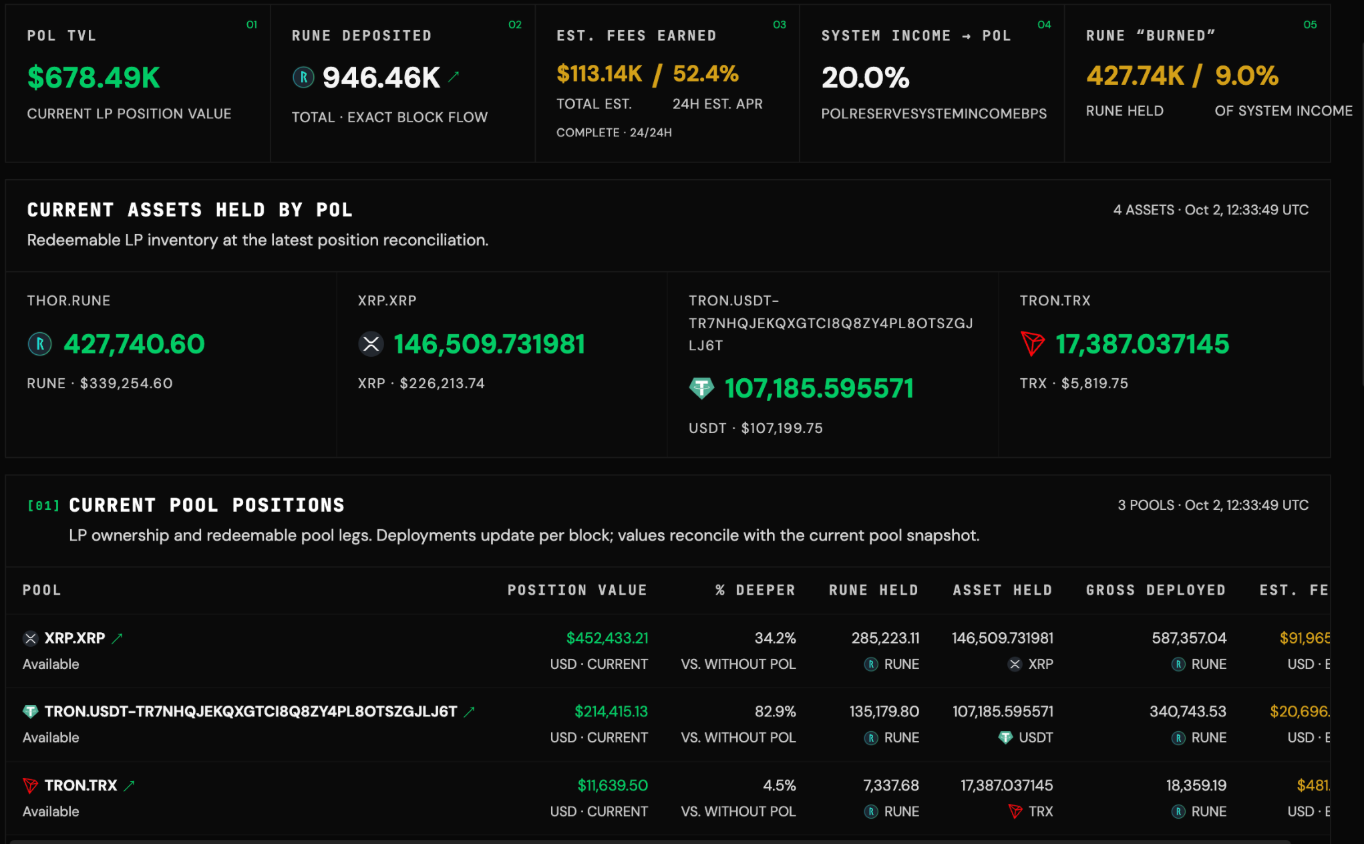Viewport: 1364px width, 844px height.
Task: Click the $678.49K POL TVL value
Action: (x=94, y=77)
